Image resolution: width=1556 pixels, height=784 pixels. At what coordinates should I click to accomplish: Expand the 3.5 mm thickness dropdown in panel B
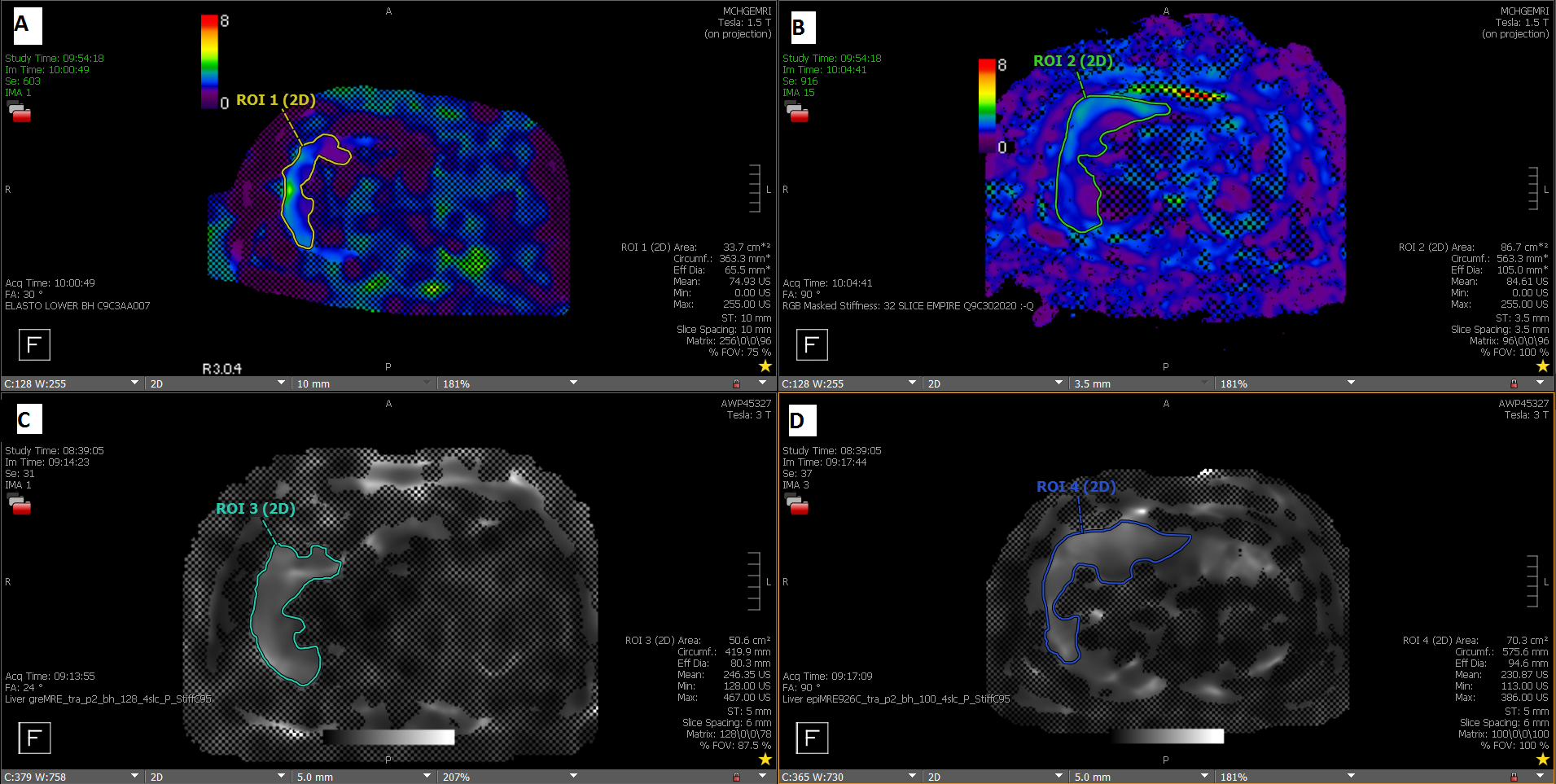[1206, 383]
